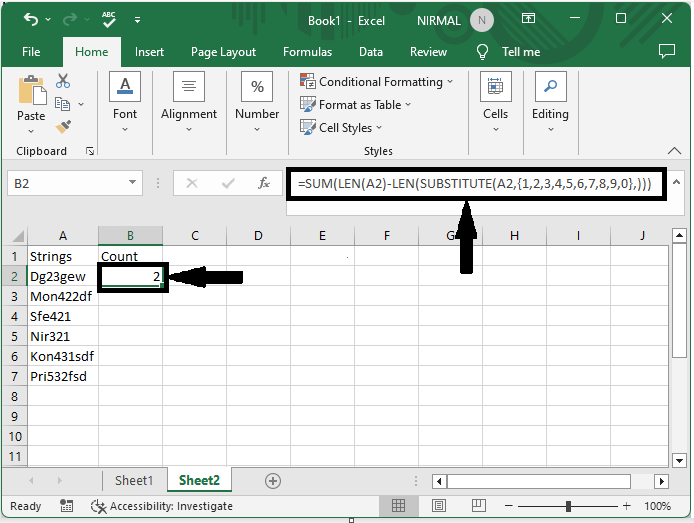694x523 pixels.
Task: Click the Select All corner triangle
Action: point(18,236)
